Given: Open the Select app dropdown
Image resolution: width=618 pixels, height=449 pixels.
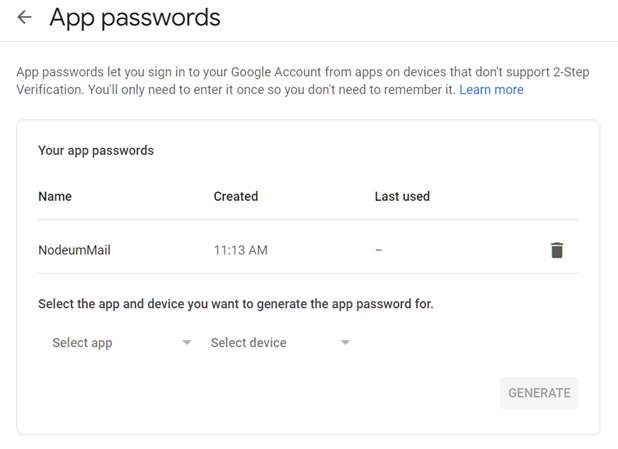Looking at the screenshot, I should [122, 343].
